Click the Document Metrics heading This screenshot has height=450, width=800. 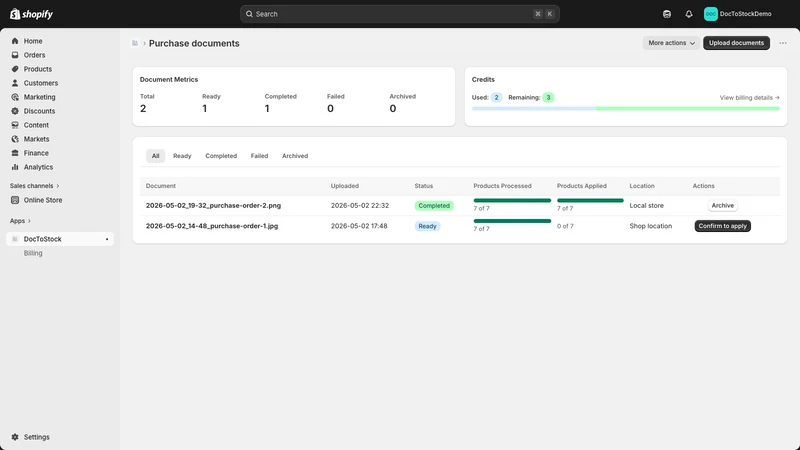click(169, 79)
